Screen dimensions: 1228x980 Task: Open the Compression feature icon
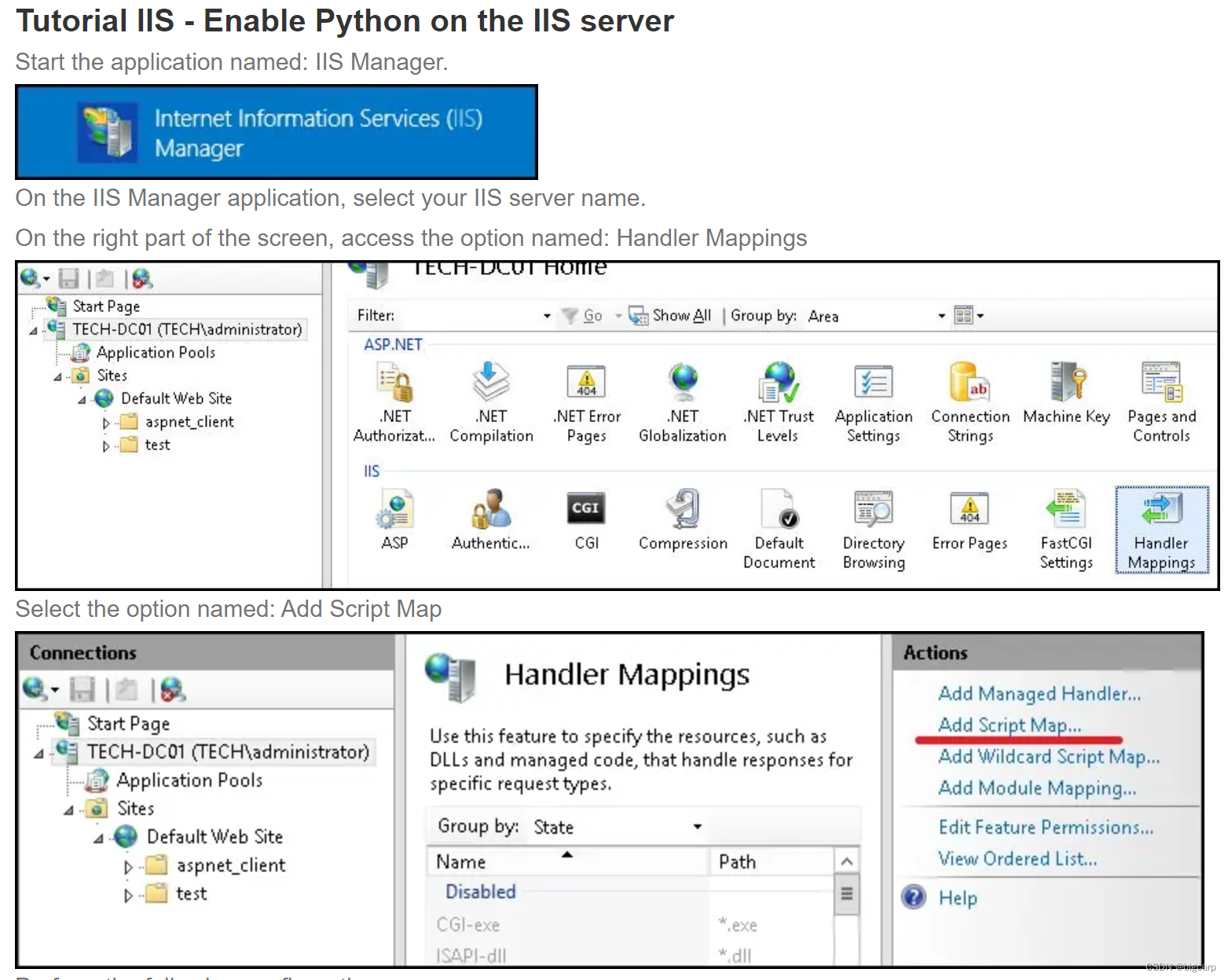[683, 519]
